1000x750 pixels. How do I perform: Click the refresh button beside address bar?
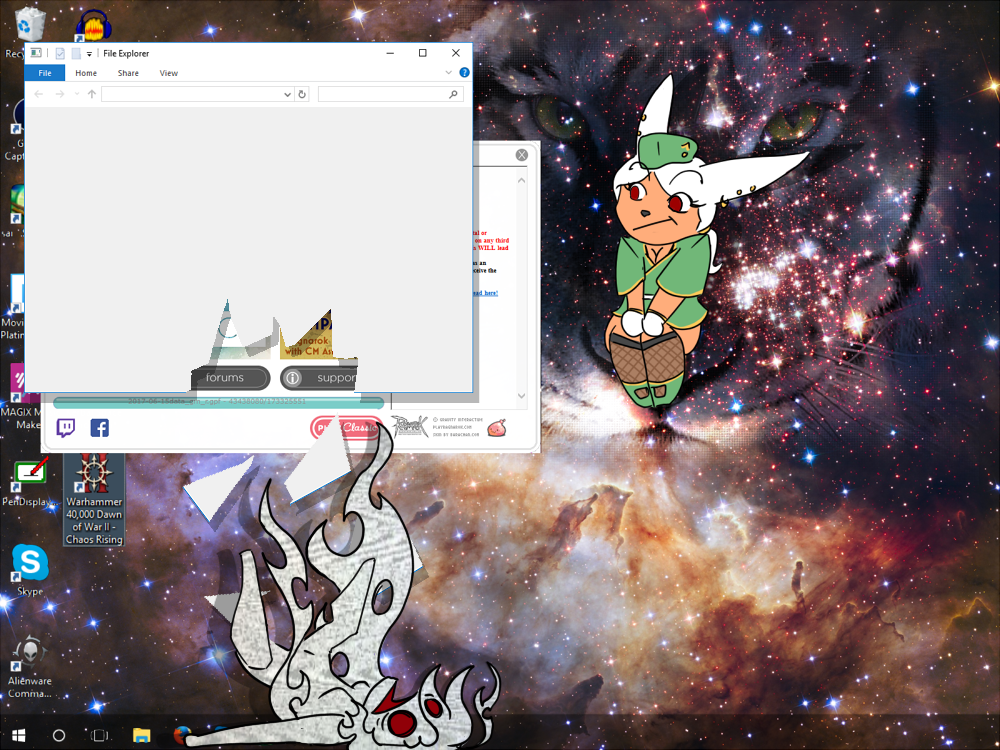[x=302, y=94]
